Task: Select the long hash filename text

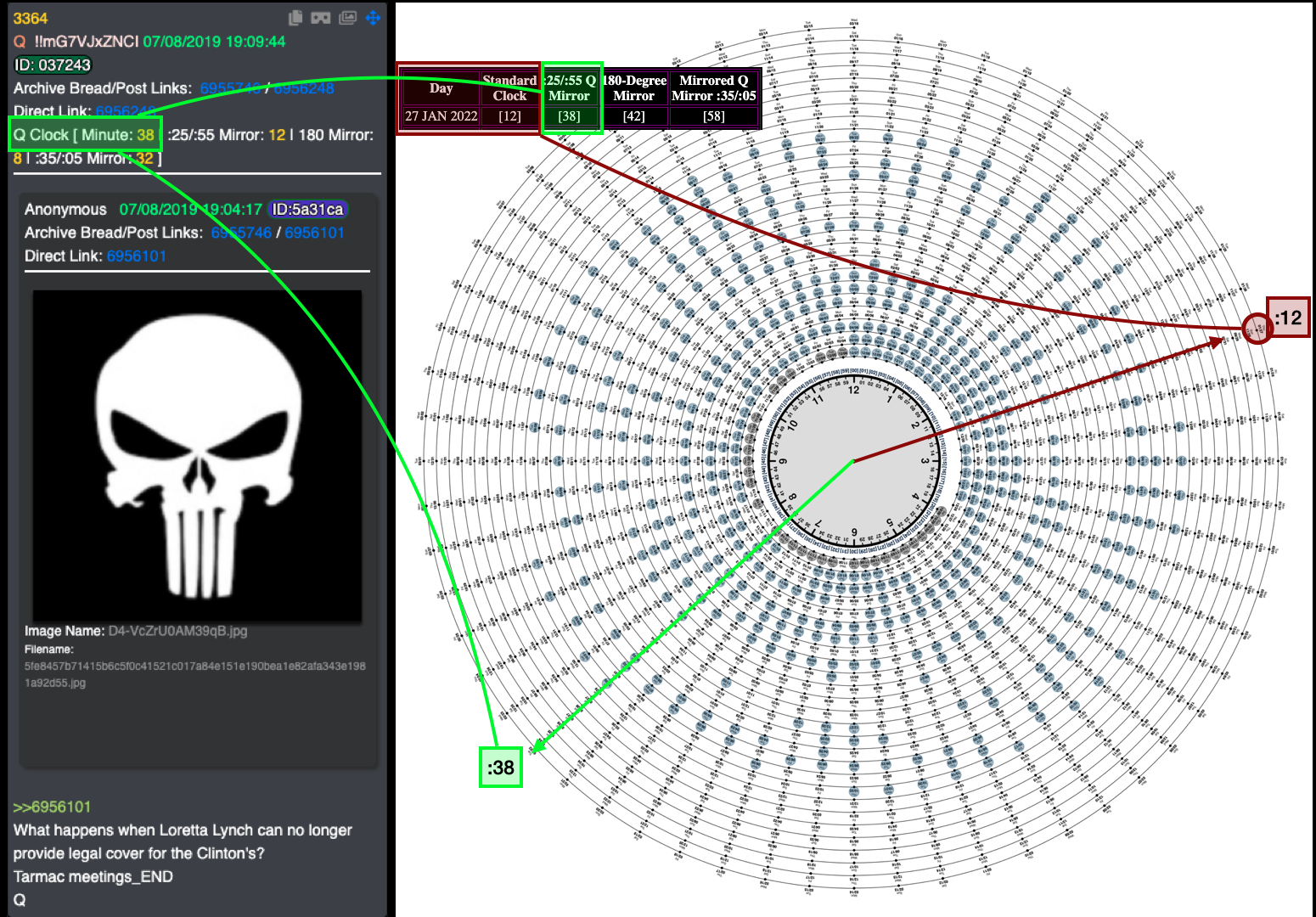Action: [194, 674]
